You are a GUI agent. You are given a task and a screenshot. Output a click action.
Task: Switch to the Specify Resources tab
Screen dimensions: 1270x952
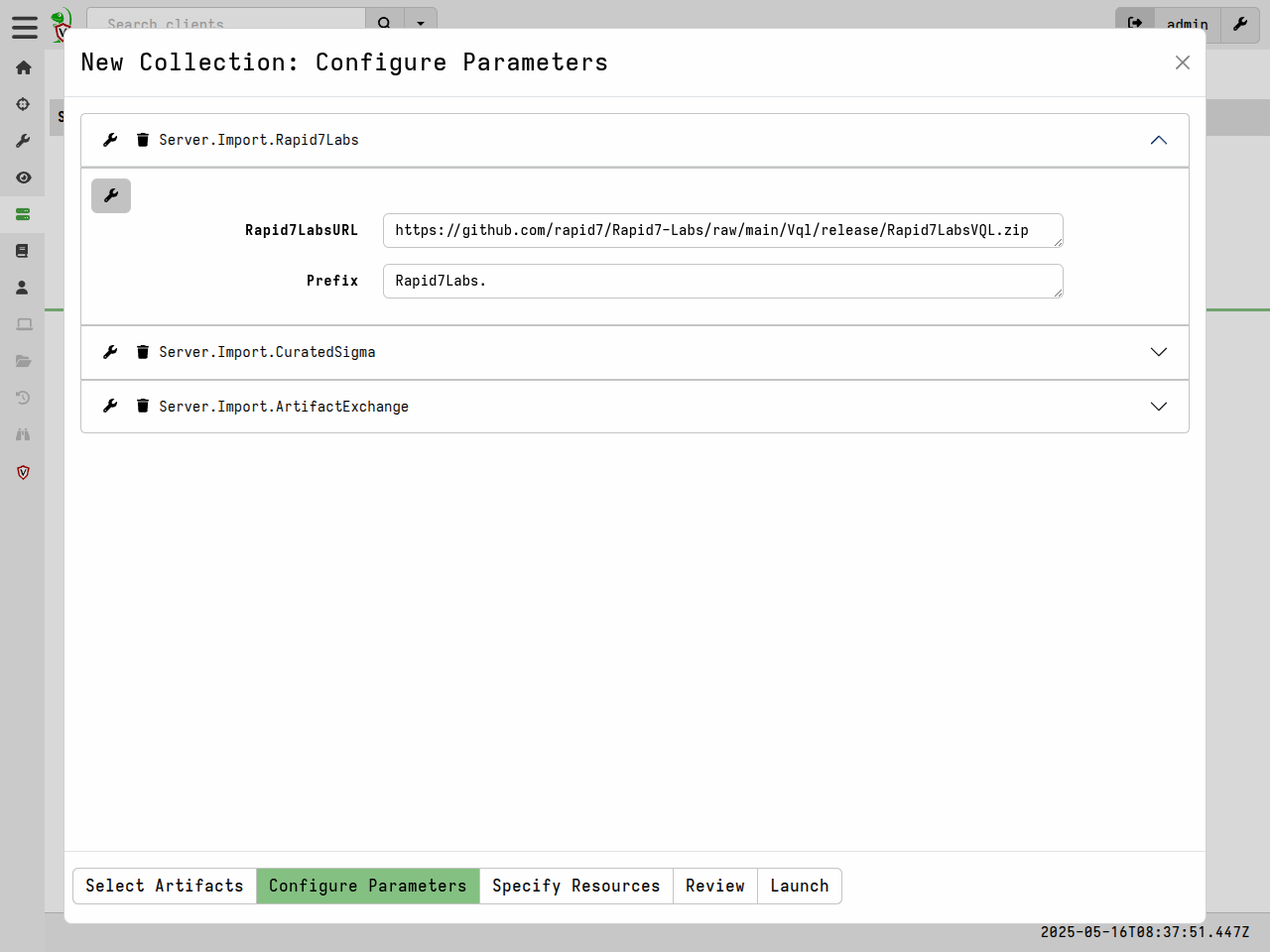(576, 886)
